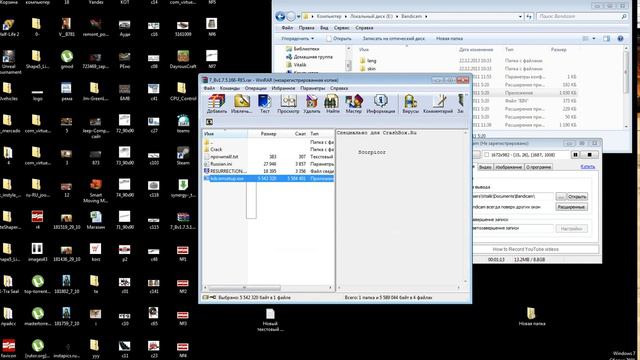Click the Добавить (Add) icon in WinRAR
The height and width of the screenshot is (360, 640).
[x=216, y=104]
